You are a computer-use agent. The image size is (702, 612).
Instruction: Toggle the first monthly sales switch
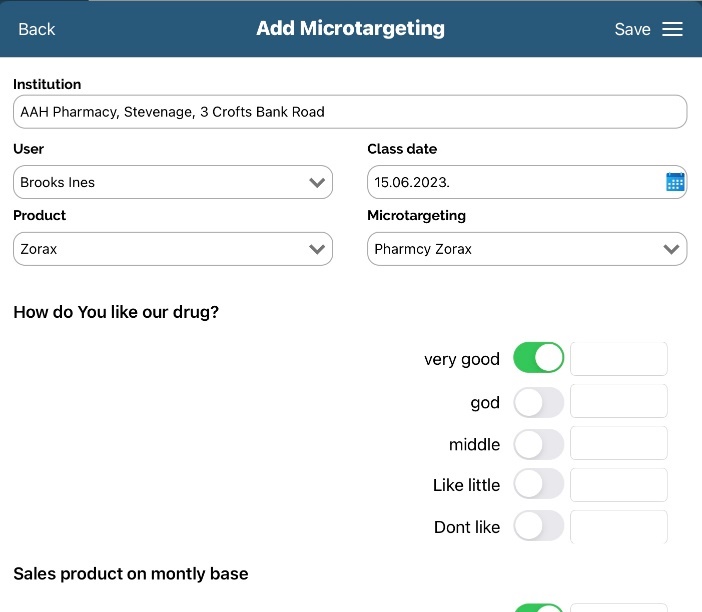click(x=538, y=606)
